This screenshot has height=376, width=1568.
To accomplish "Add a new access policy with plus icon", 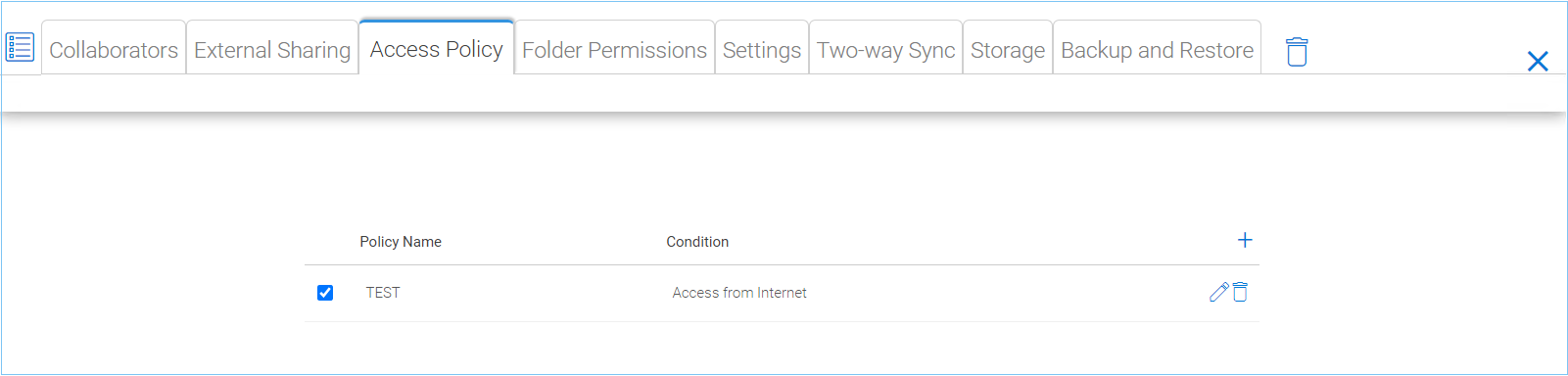I will (x=1245, y=240).
